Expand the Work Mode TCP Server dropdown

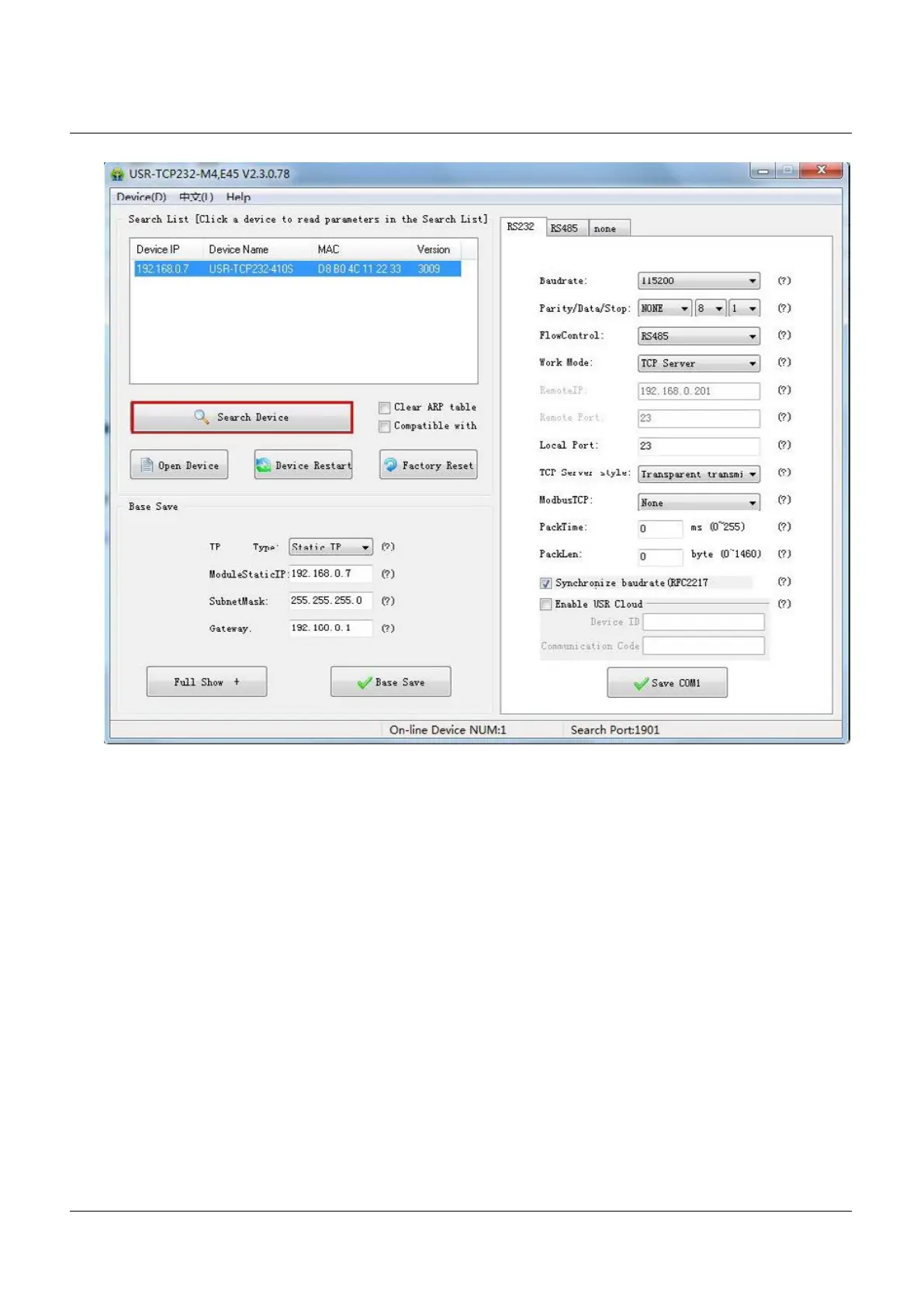point(699,363)
